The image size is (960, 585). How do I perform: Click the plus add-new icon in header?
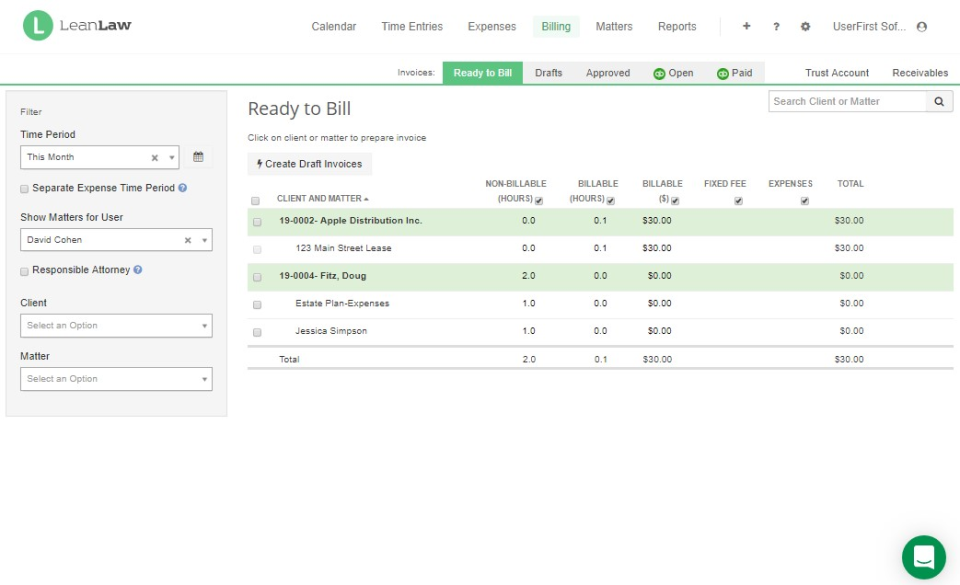[746, 26]
